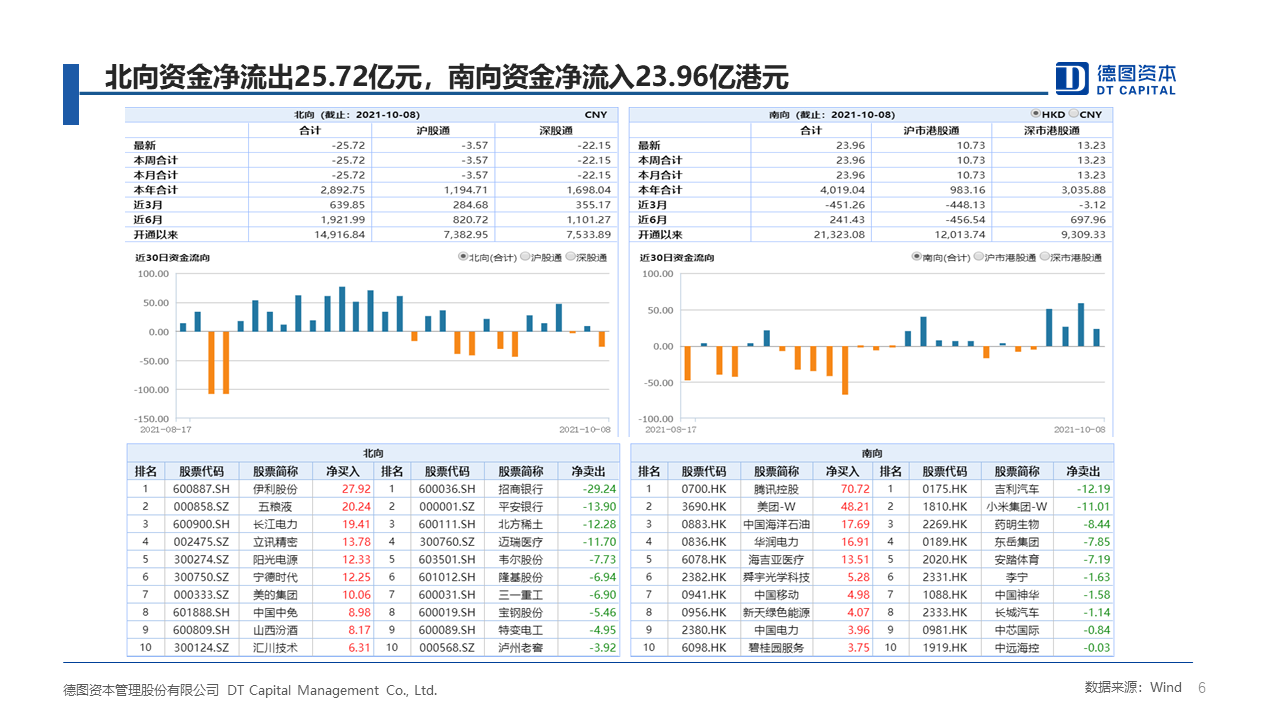
Task: Click the southbound 开通以来 value 21,323.08
Action: (839, 235)
